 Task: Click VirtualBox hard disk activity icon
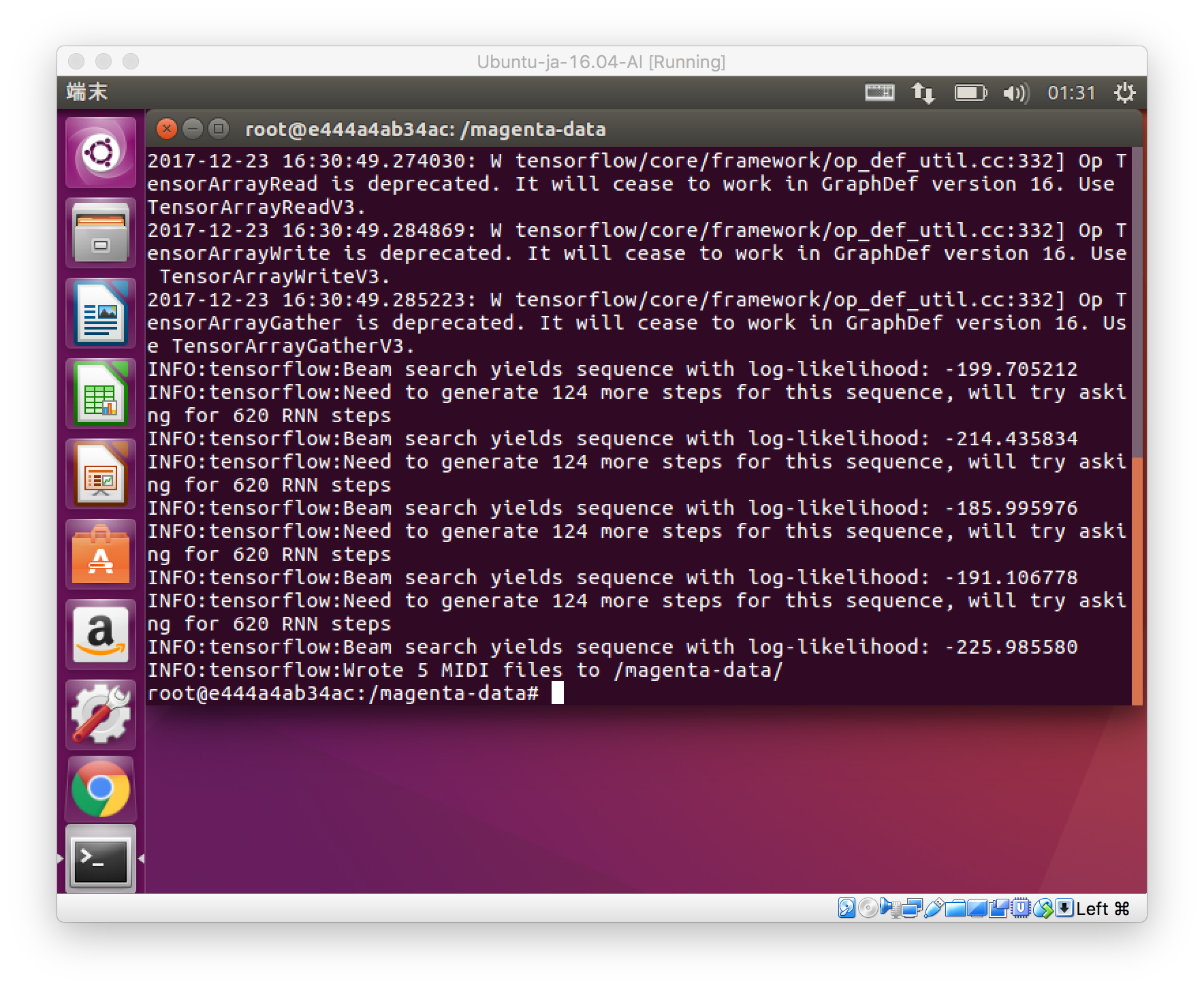846,908
